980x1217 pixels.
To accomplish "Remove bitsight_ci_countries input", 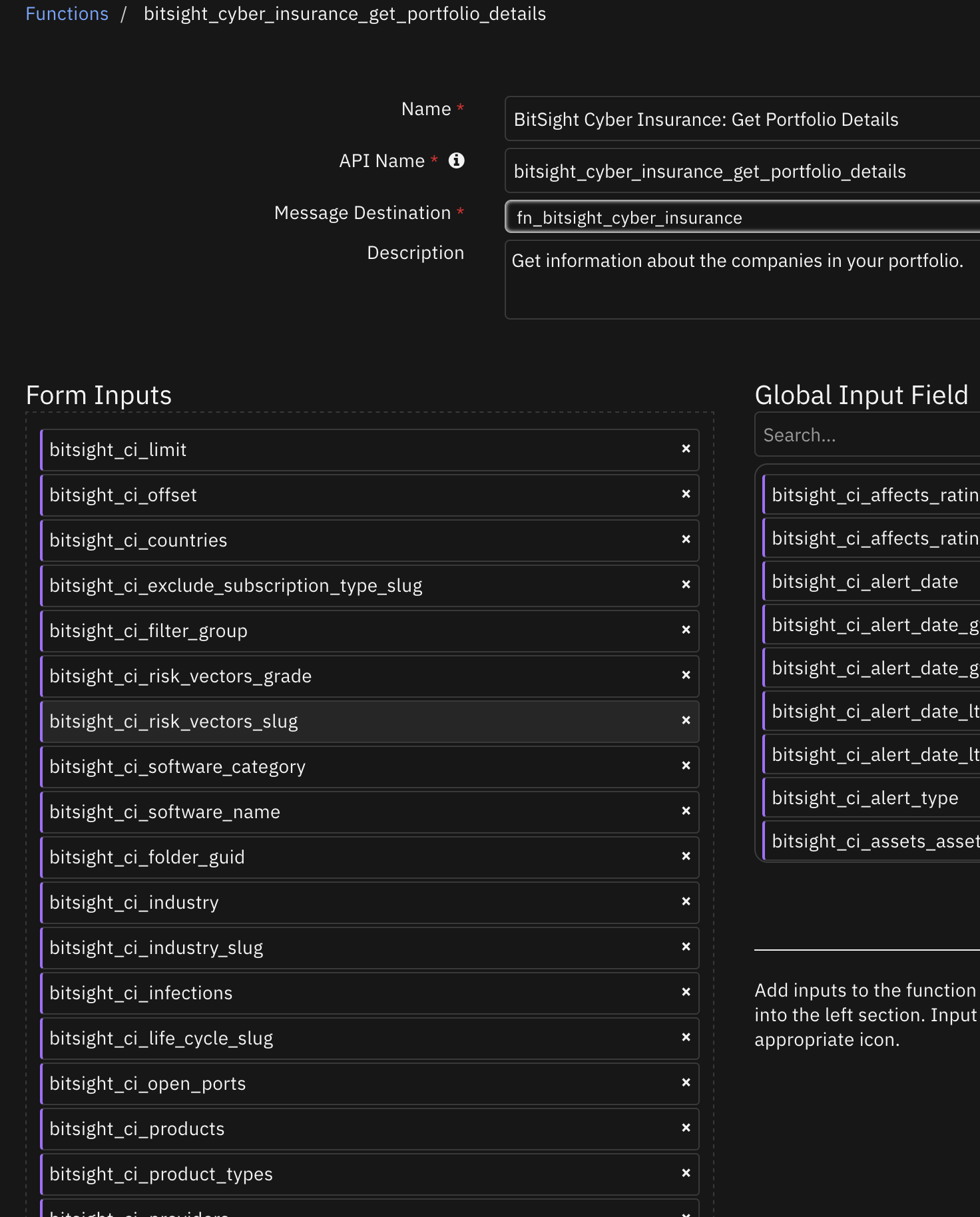I will tap(686, 539).
